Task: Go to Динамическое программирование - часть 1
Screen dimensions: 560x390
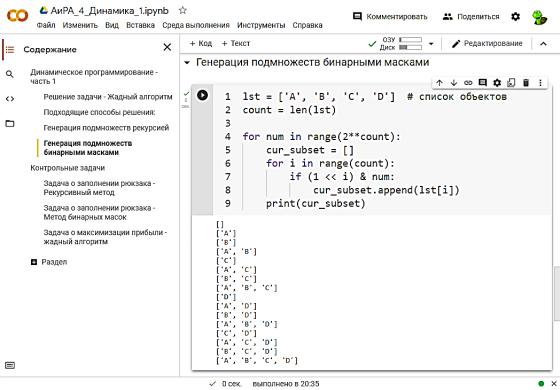Action: click(94, 77)
